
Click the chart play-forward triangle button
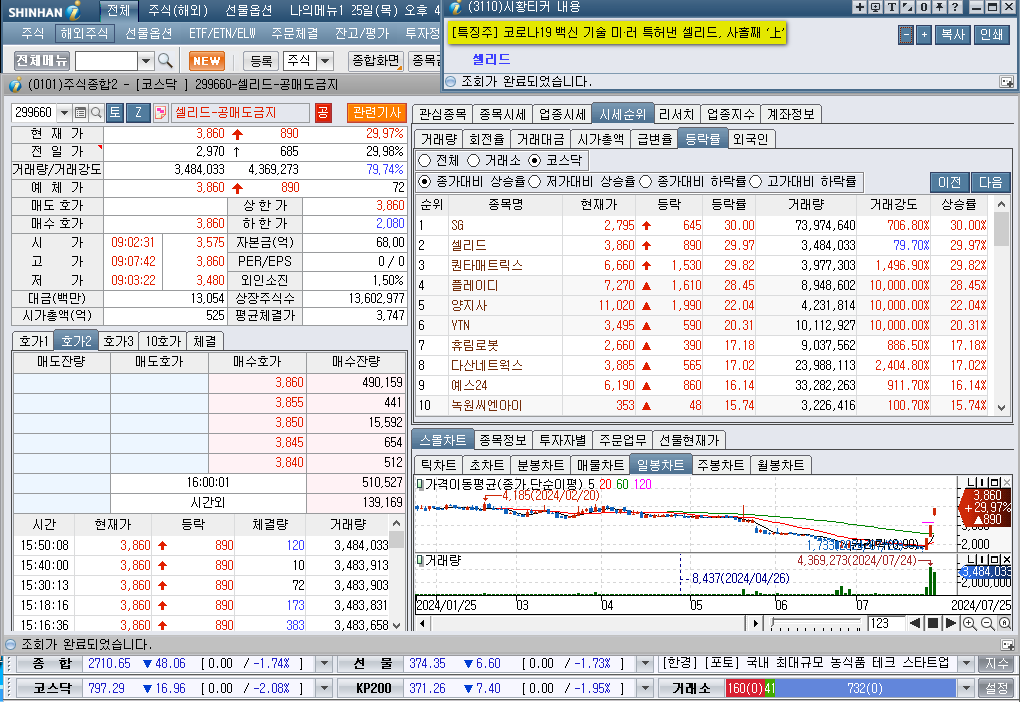tap(950, 623)
